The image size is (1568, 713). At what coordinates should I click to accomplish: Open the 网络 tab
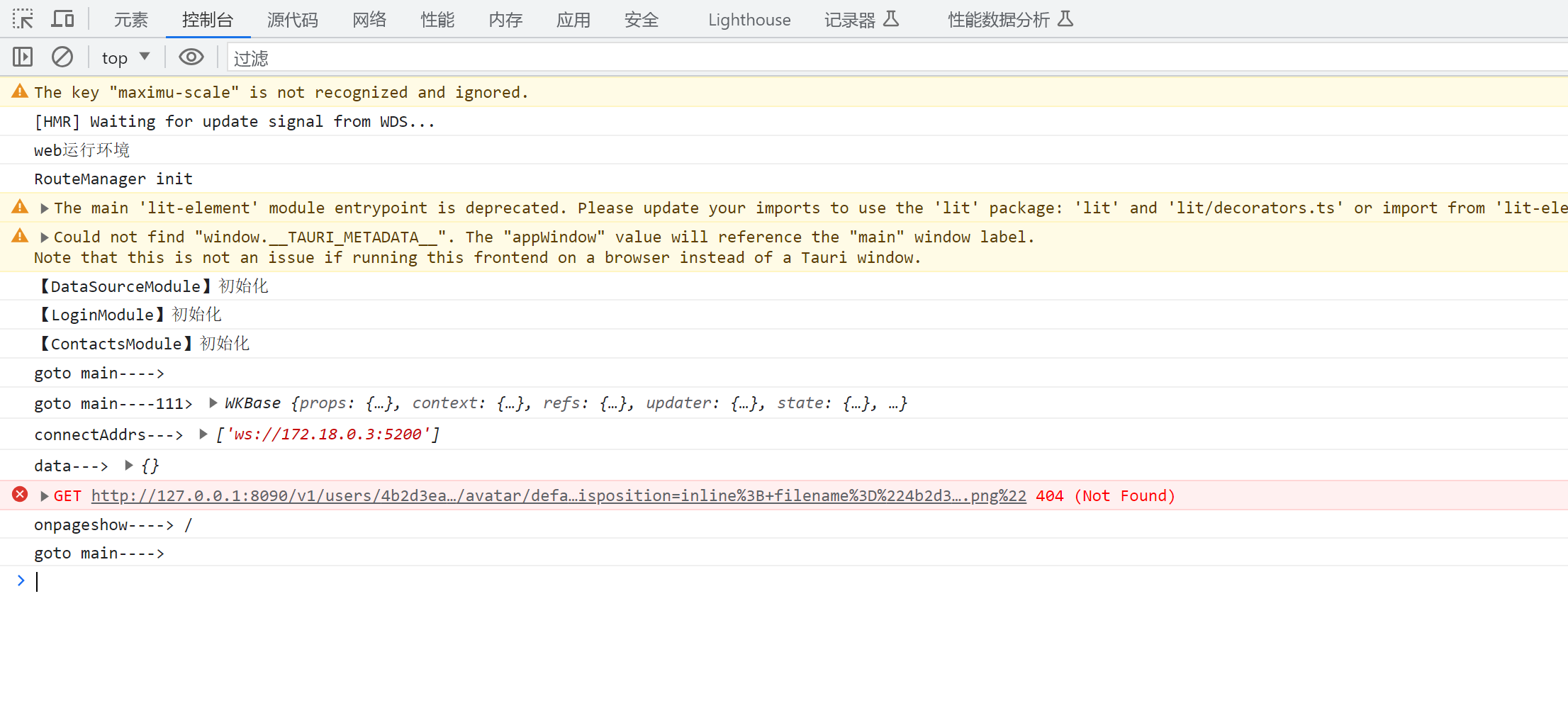pyautogui.click(x=369, y=20)
